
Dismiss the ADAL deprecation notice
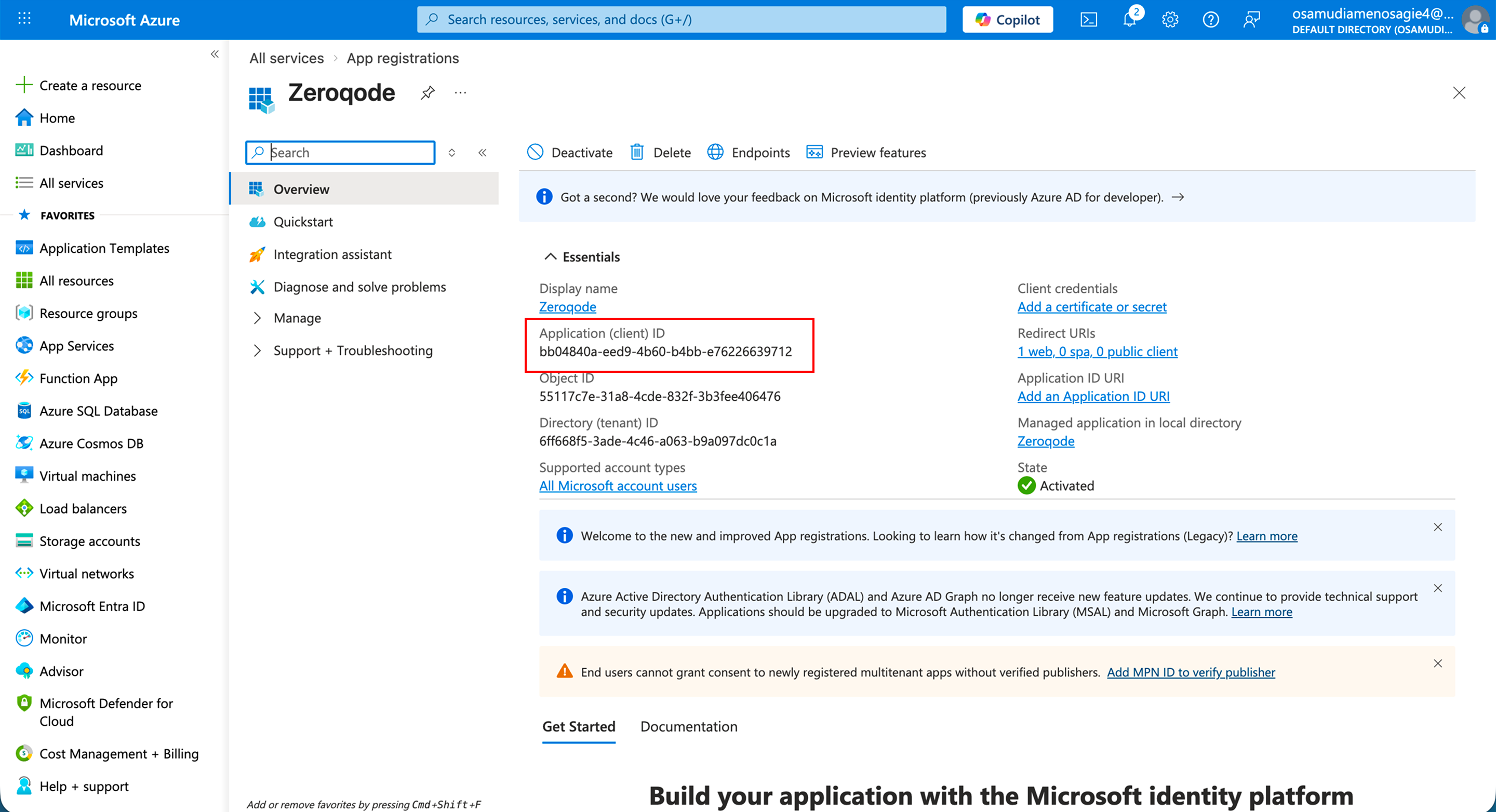1437,588
